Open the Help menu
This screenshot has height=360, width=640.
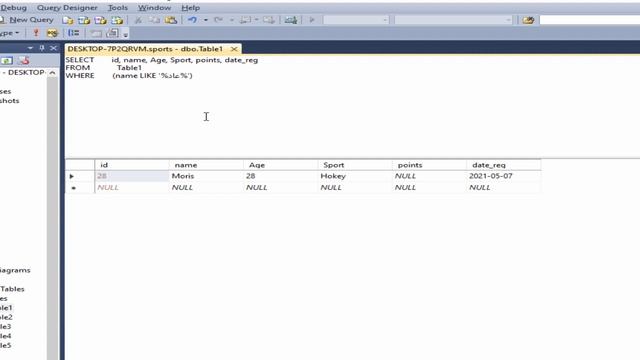click(190, 8)
